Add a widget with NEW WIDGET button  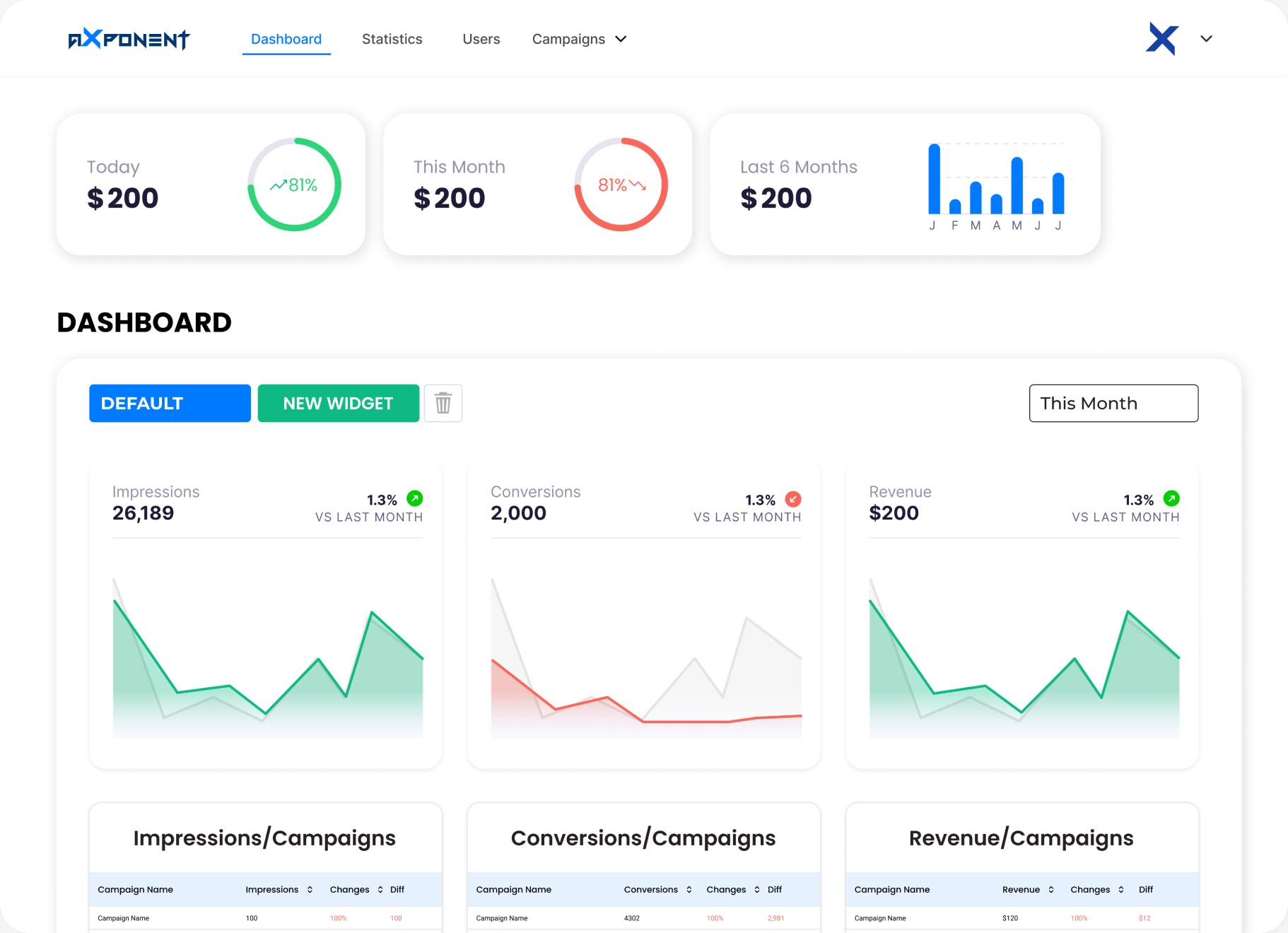(338, 404)
